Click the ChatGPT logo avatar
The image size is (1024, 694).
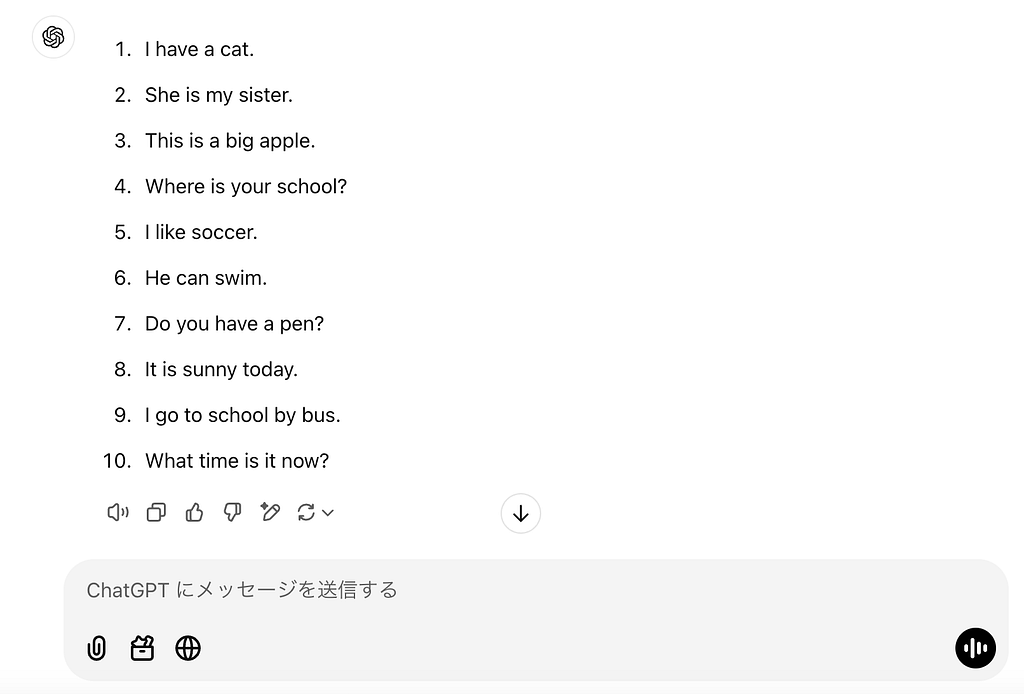pos(53,37)
